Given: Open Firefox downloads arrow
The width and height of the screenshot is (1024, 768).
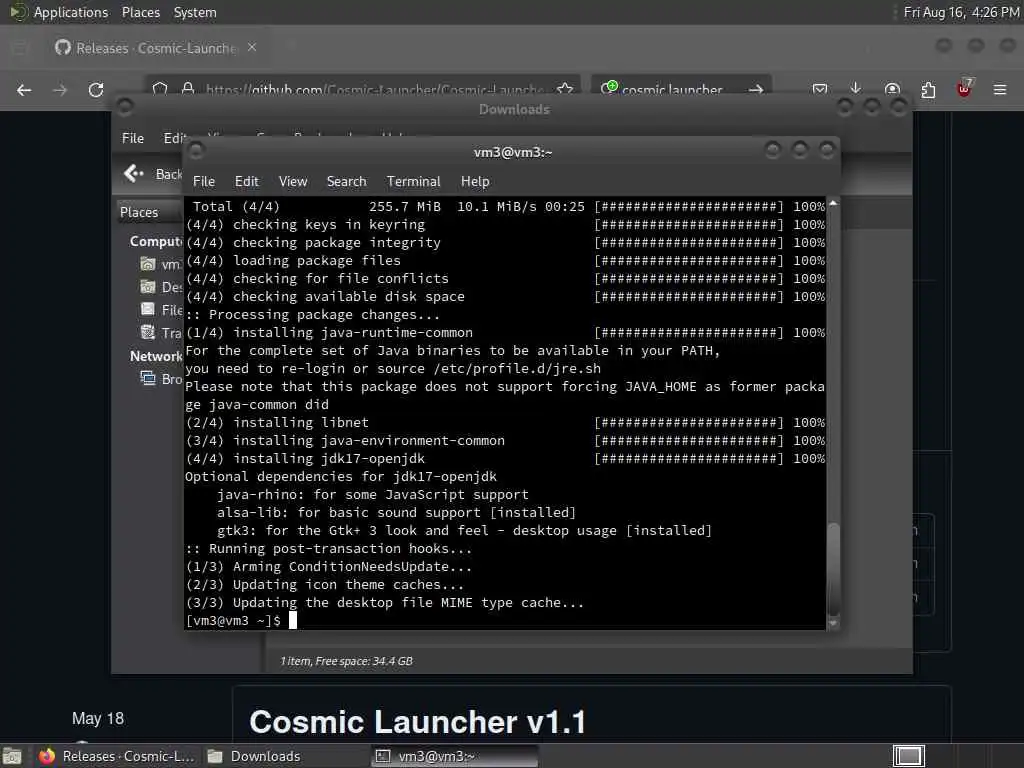Looking at the screenshot, I should point(856,89).
